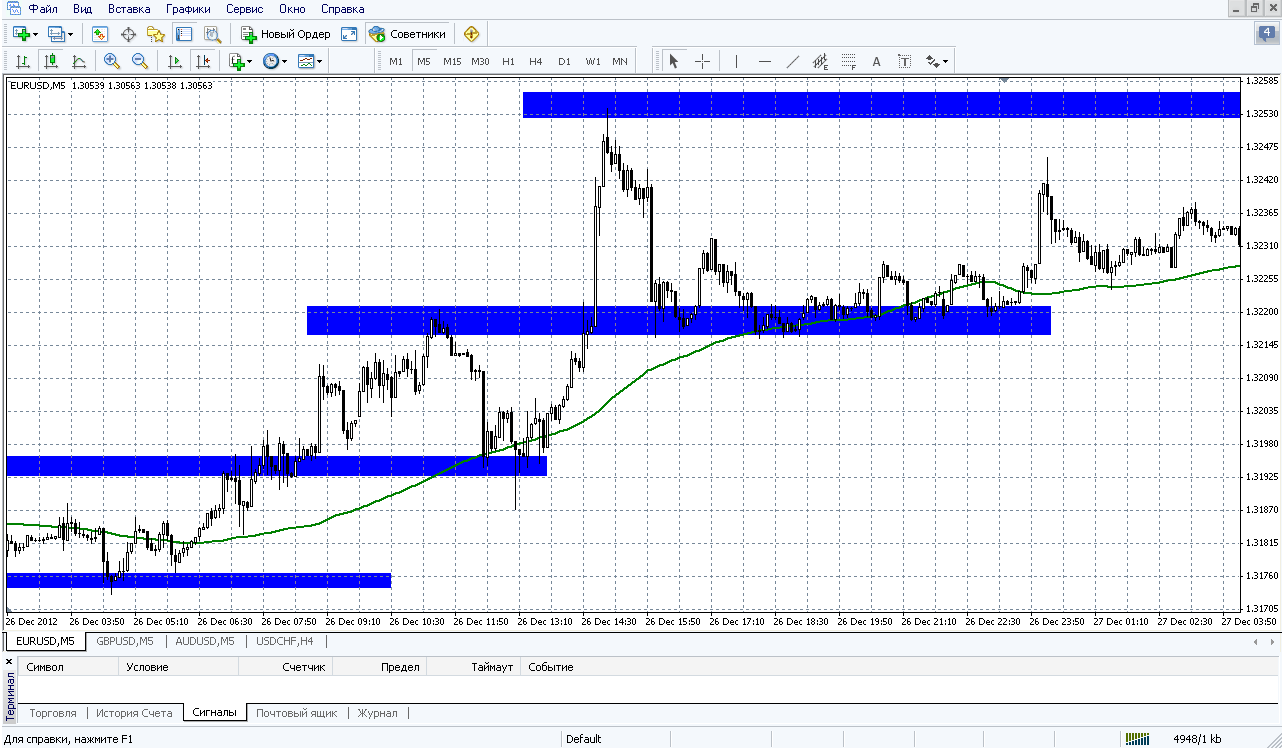Open the new chart dropdown
Image resolution: width=1286 pixels, height=748 pixels.
coord(25,34)
